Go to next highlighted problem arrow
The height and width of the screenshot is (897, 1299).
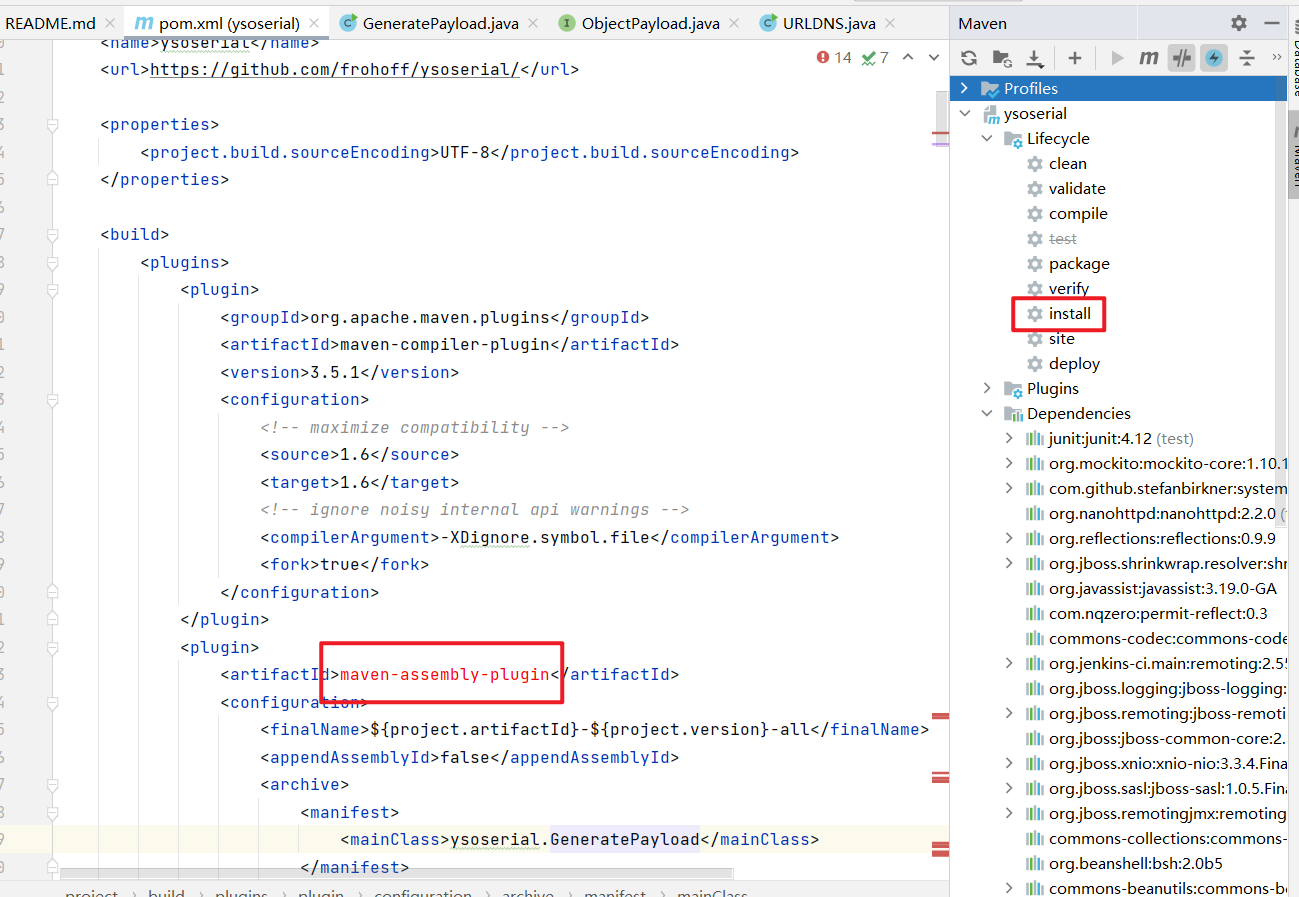point(936,58)
